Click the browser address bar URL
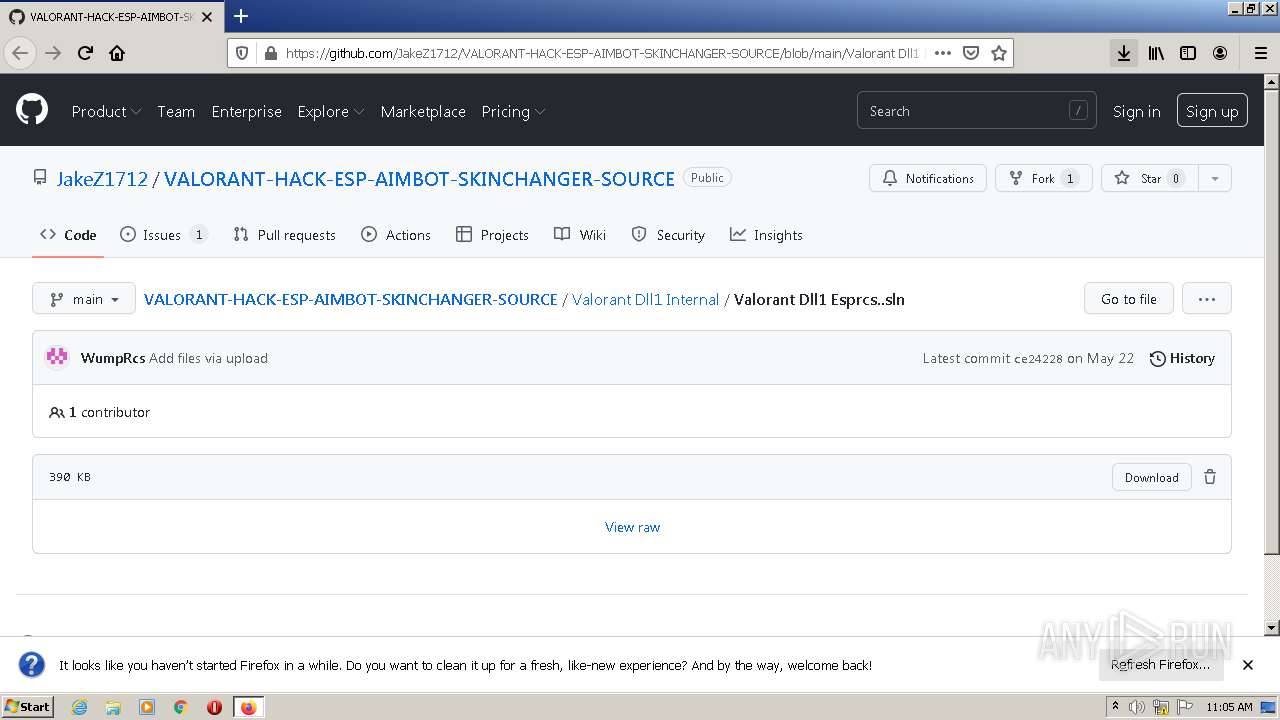The width and height of the screenshot is (1280, 720). click(602, 53)
